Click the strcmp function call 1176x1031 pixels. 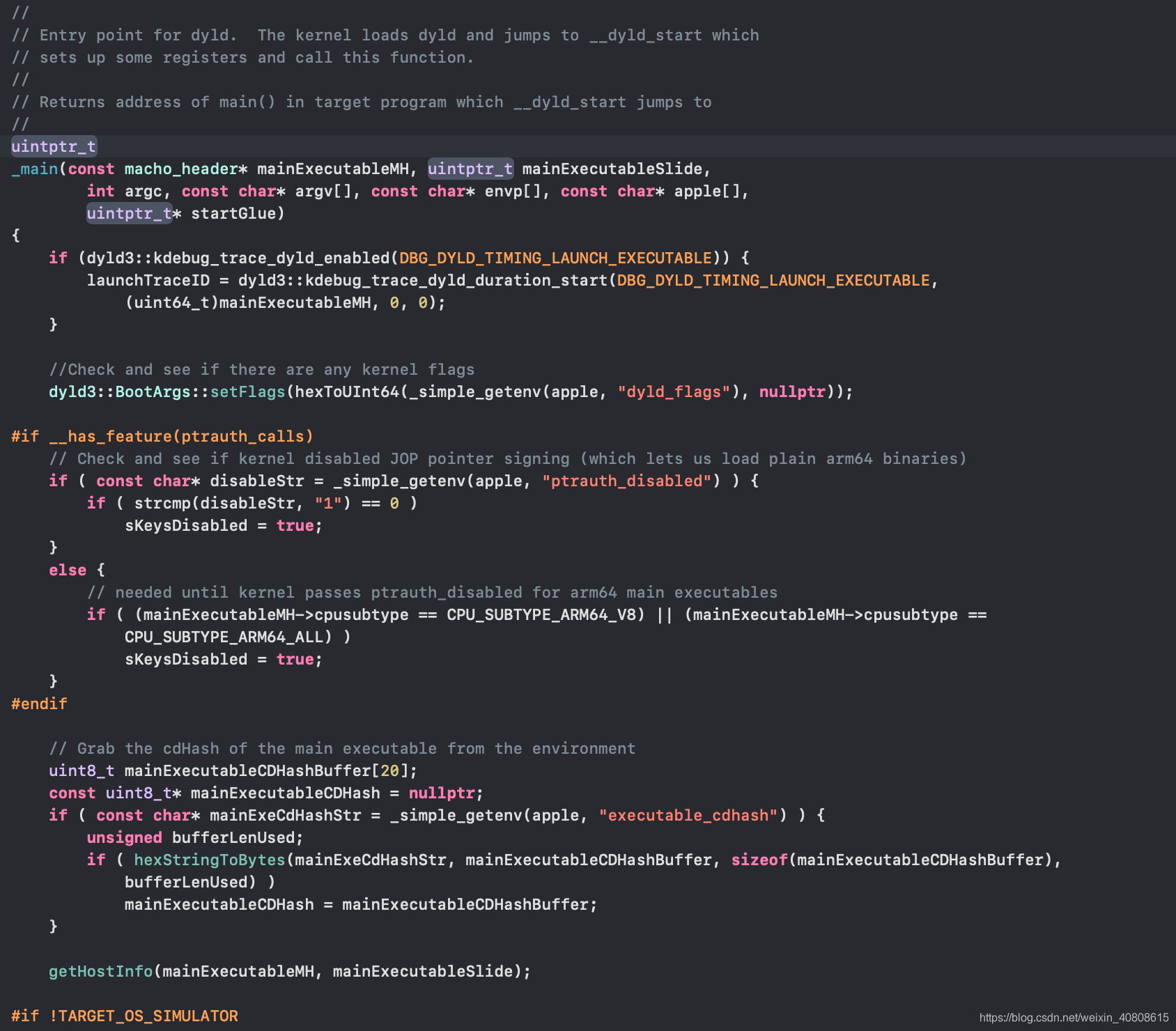[162, 503]
